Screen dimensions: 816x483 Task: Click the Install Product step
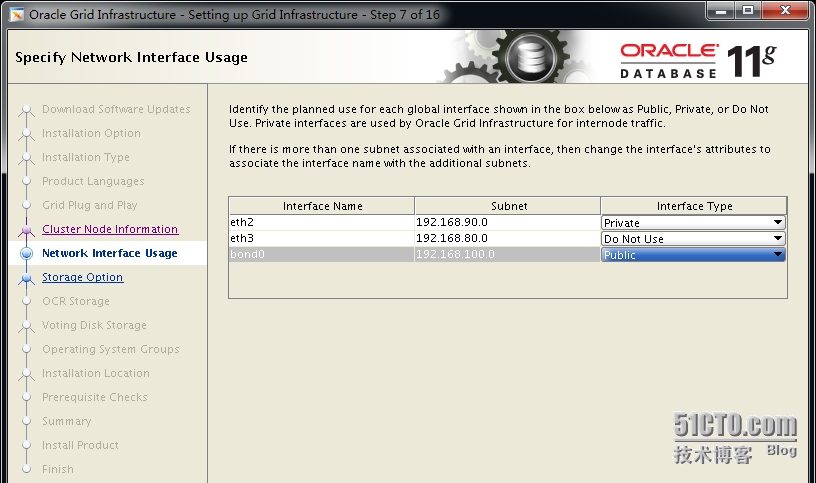(80, 444)
